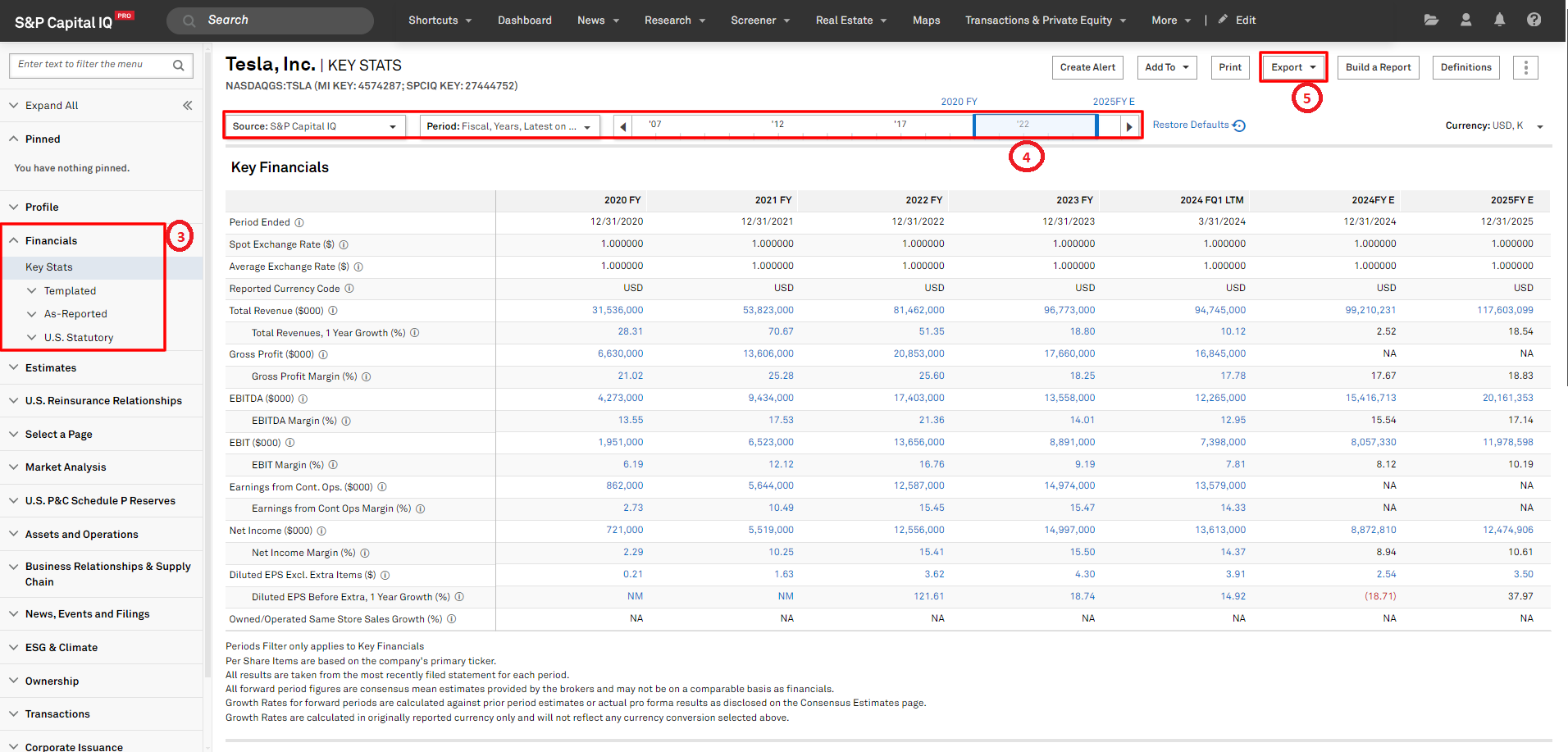Viewport: 1568px width, 752px height.
Task: Show info for Spot Exchange Rate
Action: click(344, 244)
